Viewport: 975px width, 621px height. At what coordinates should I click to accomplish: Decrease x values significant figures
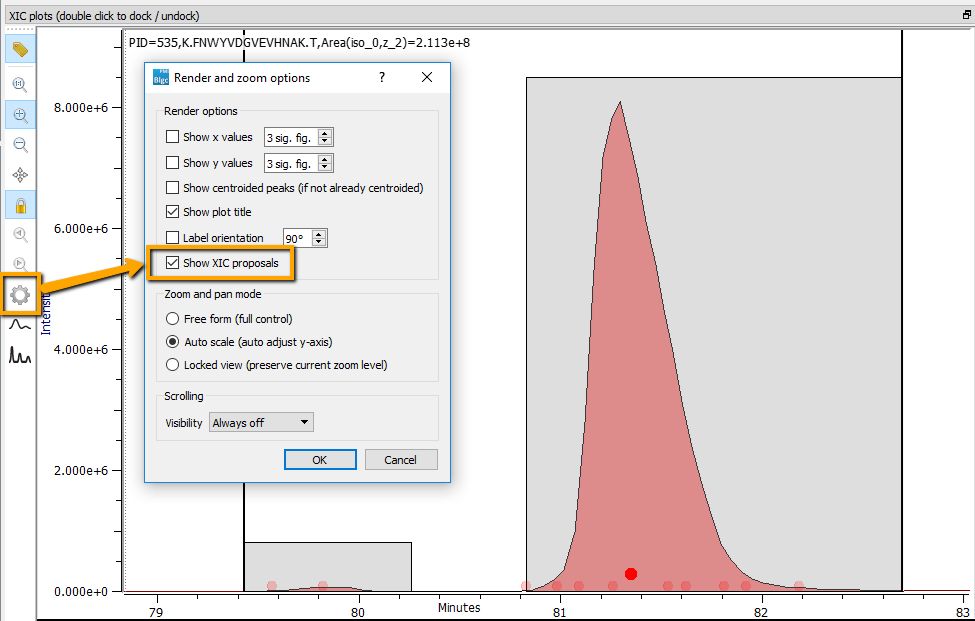pyautogui.click(x=325, y=142)
